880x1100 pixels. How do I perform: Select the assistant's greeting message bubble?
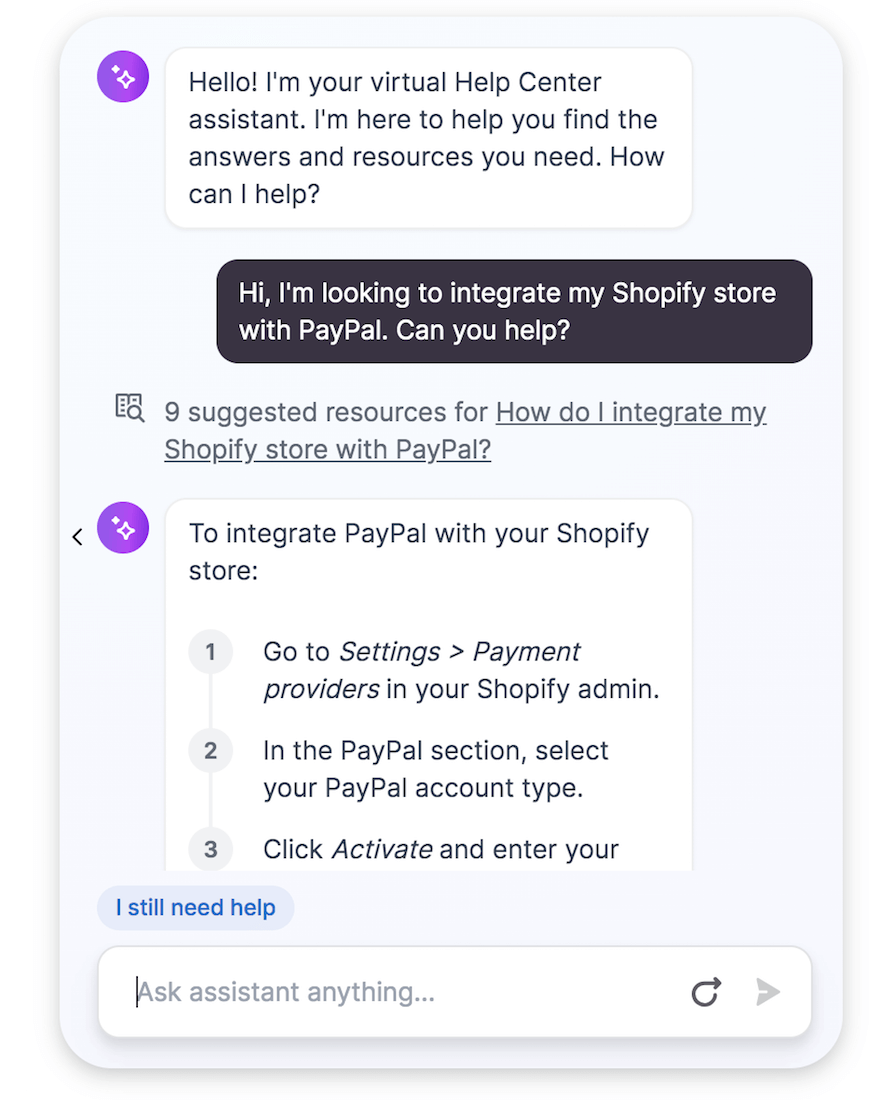428,137
